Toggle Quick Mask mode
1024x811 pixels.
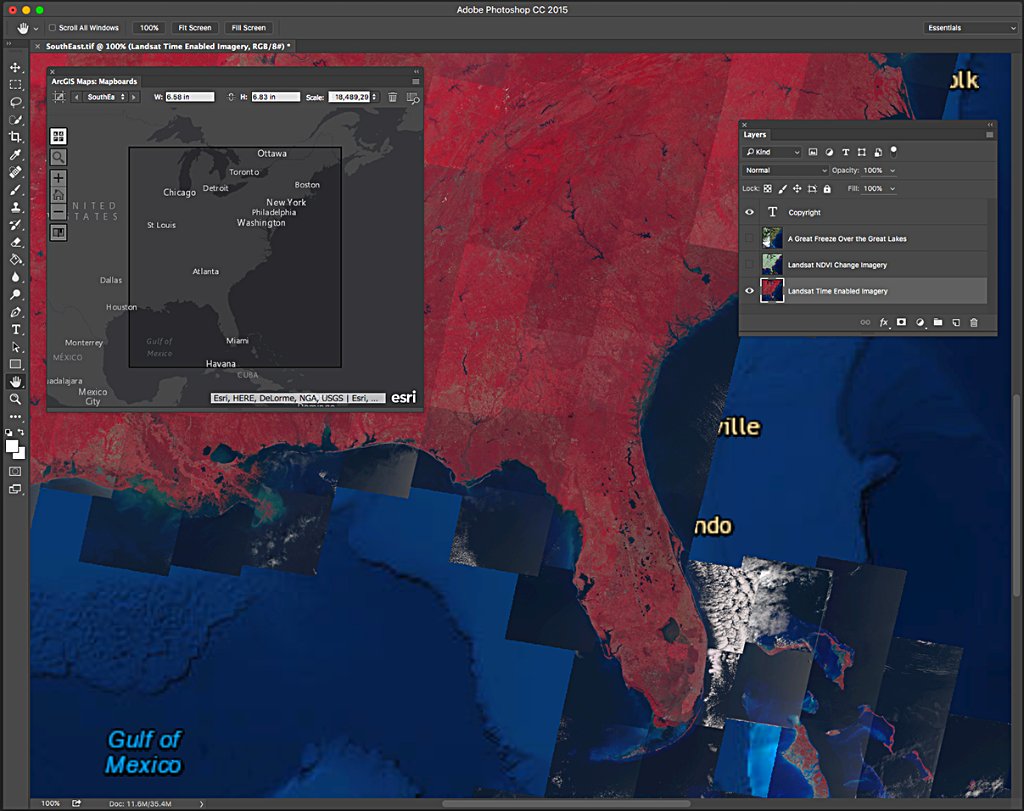[15, 471]
